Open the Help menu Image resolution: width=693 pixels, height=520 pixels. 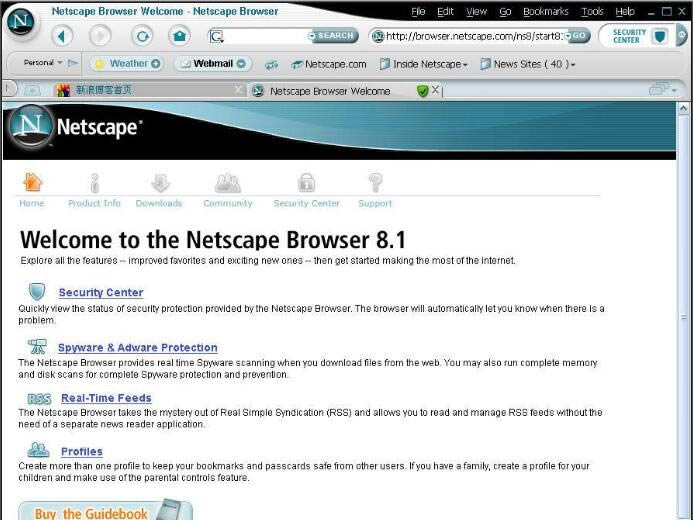click(625, 12)
